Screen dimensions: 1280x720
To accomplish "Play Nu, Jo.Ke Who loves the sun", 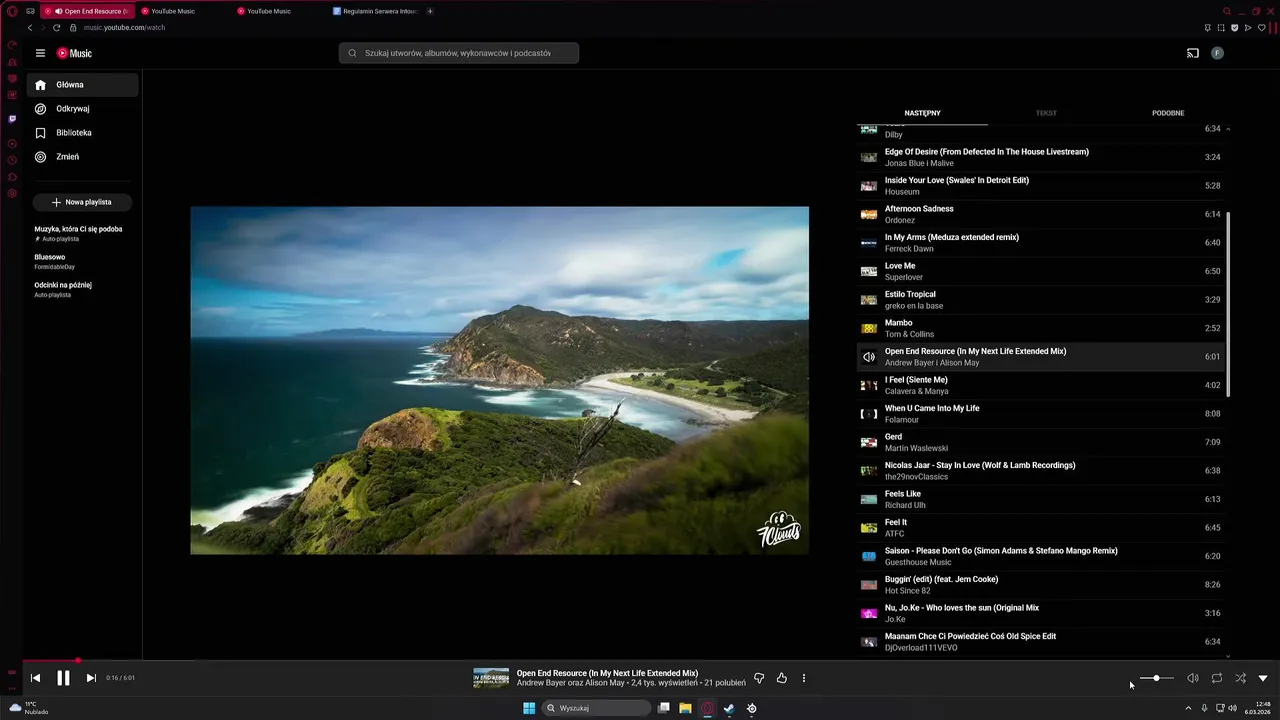I will [x=1040, y=613].
